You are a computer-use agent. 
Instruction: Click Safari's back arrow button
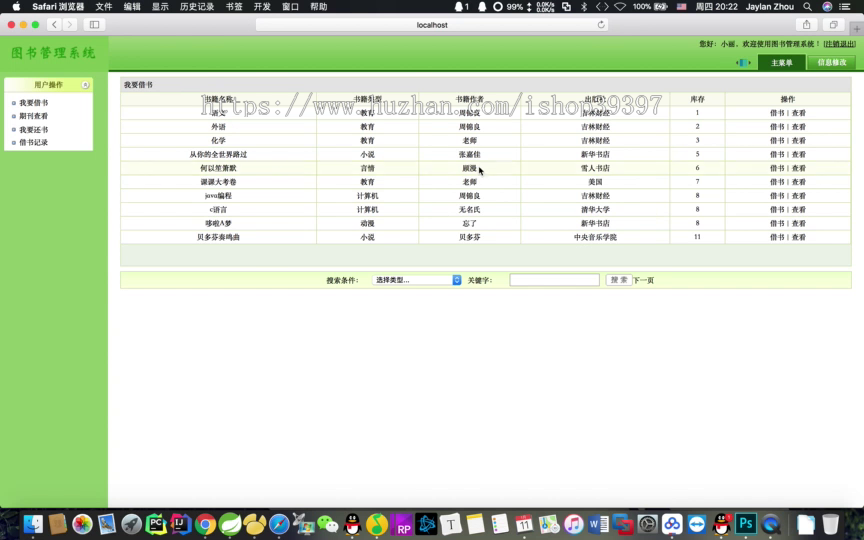[54, 24]
